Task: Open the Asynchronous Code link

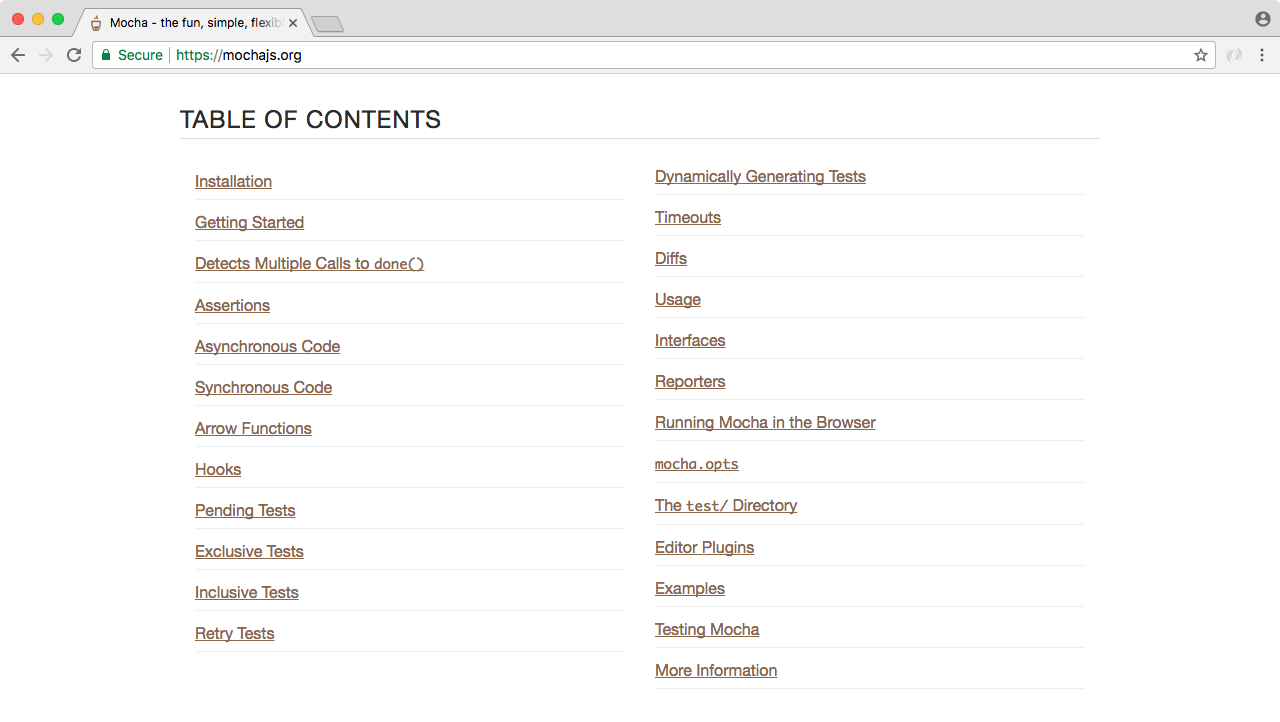Action: pyautogui.click(x=267, y=346)
